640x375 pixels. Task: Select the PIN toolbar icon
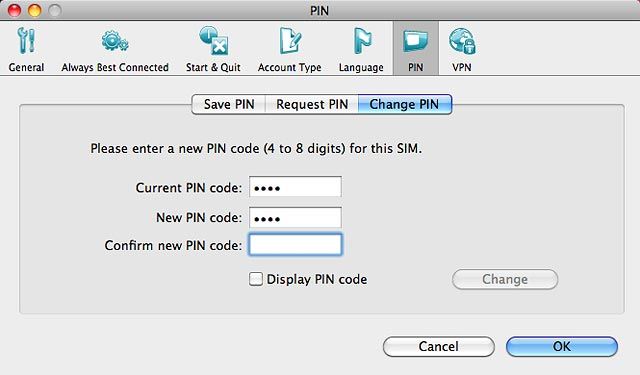tap(416, 49)
